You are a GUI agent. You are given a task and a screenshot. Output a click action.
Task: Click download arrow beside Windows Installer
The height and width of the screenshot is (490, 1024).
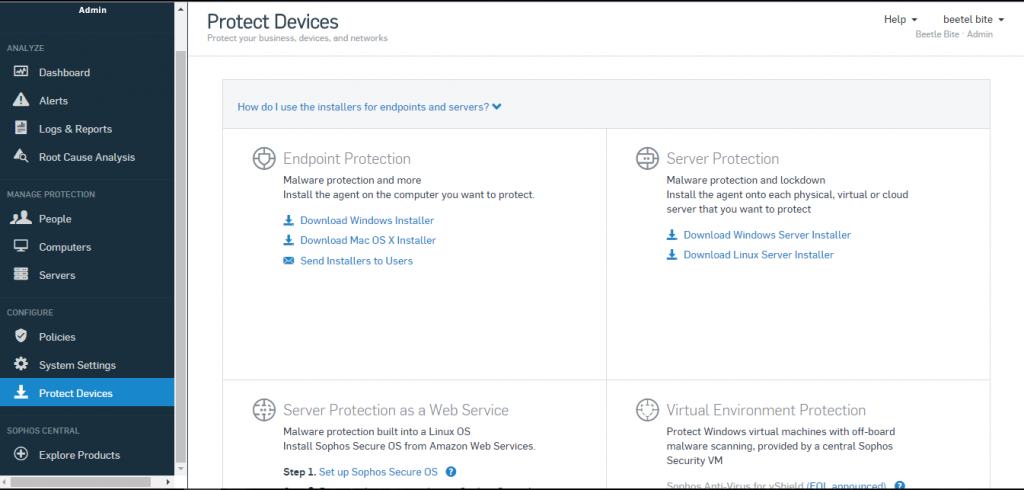[289, 221]
